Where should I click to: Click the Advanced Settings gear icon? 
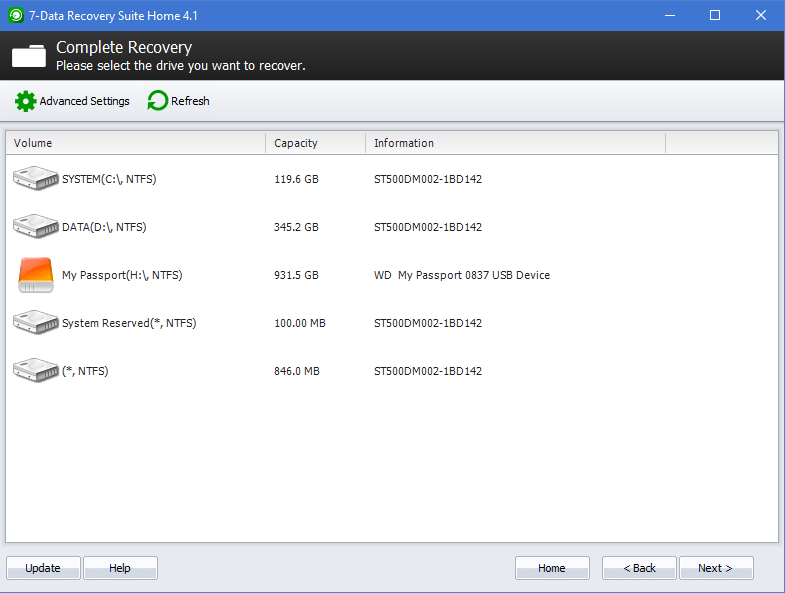pyautogui.click(x=25, y=101)
